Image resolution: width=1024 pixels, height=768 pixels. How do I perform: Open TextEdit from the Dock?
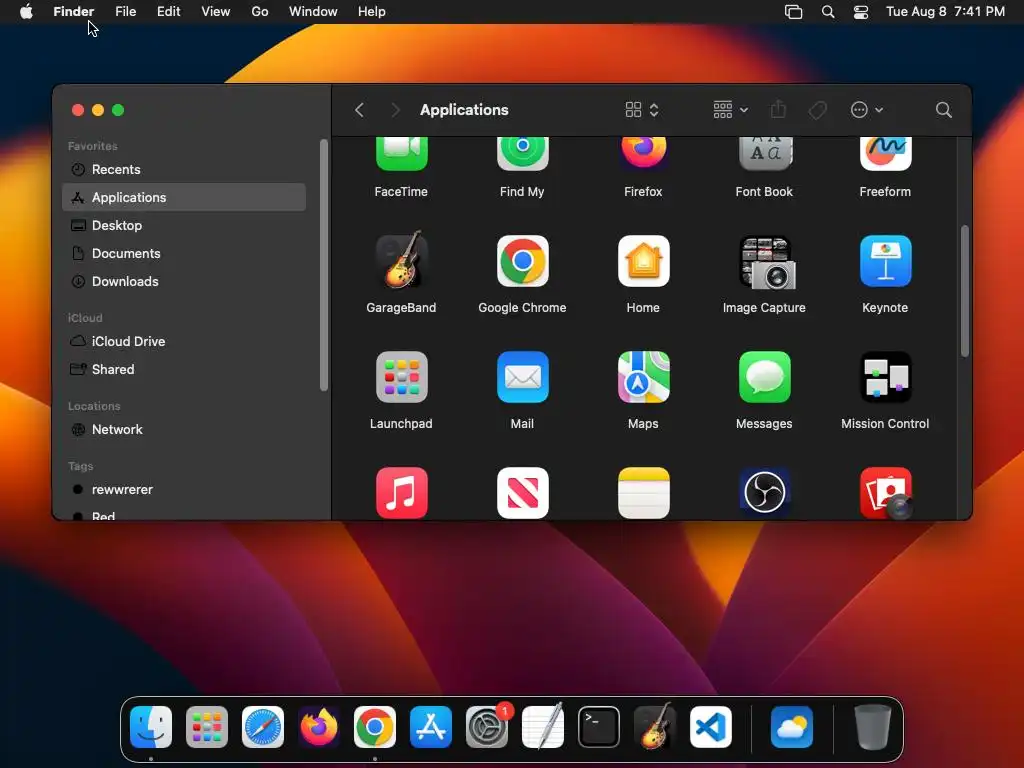(543, 726)
